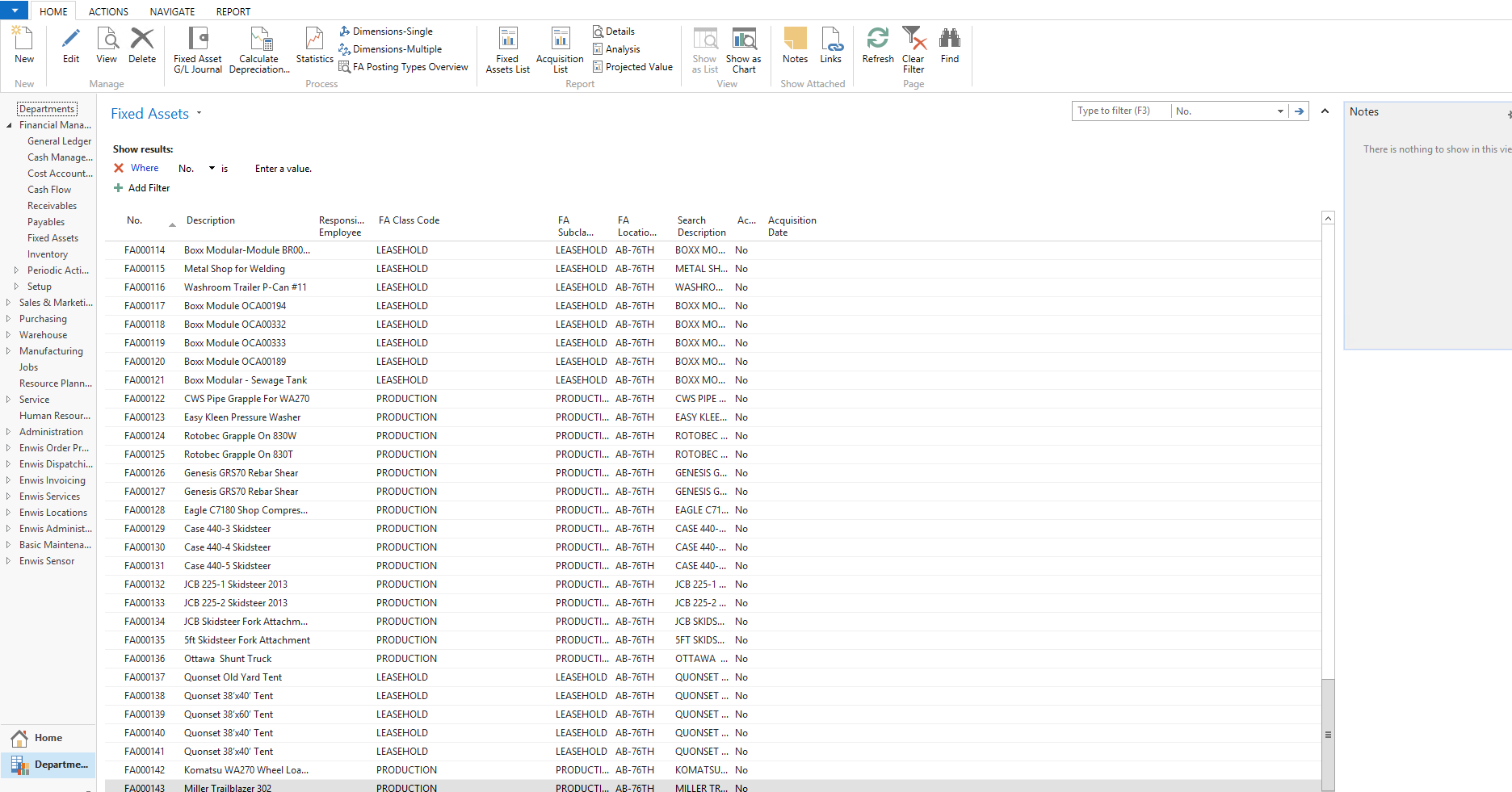Viewport: 1512px width, 792px height.
Task: Switch to the NAVIGATE ribbon tab
Action: point(172,11)
